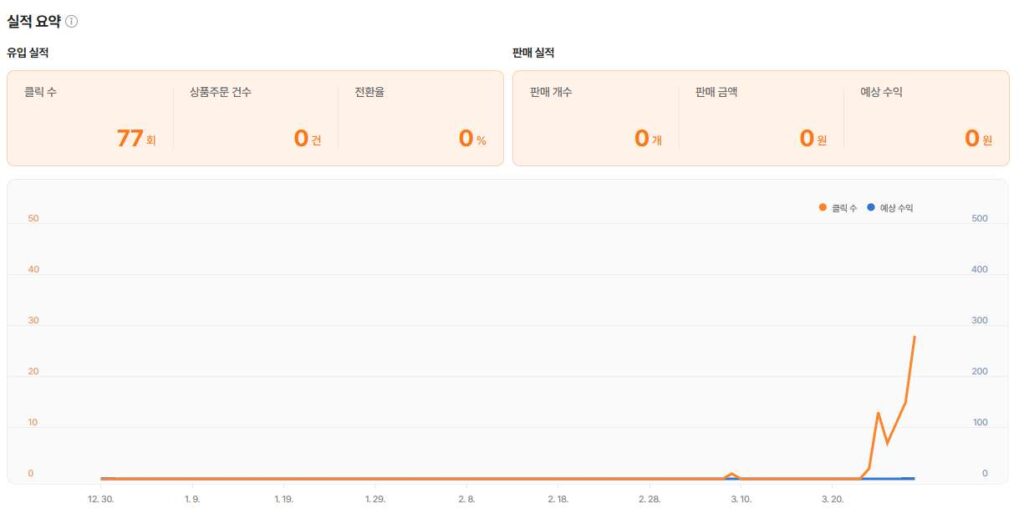1024x519 pixels.
Task: Select the 판매 개수 stat card
Action: 596,118
